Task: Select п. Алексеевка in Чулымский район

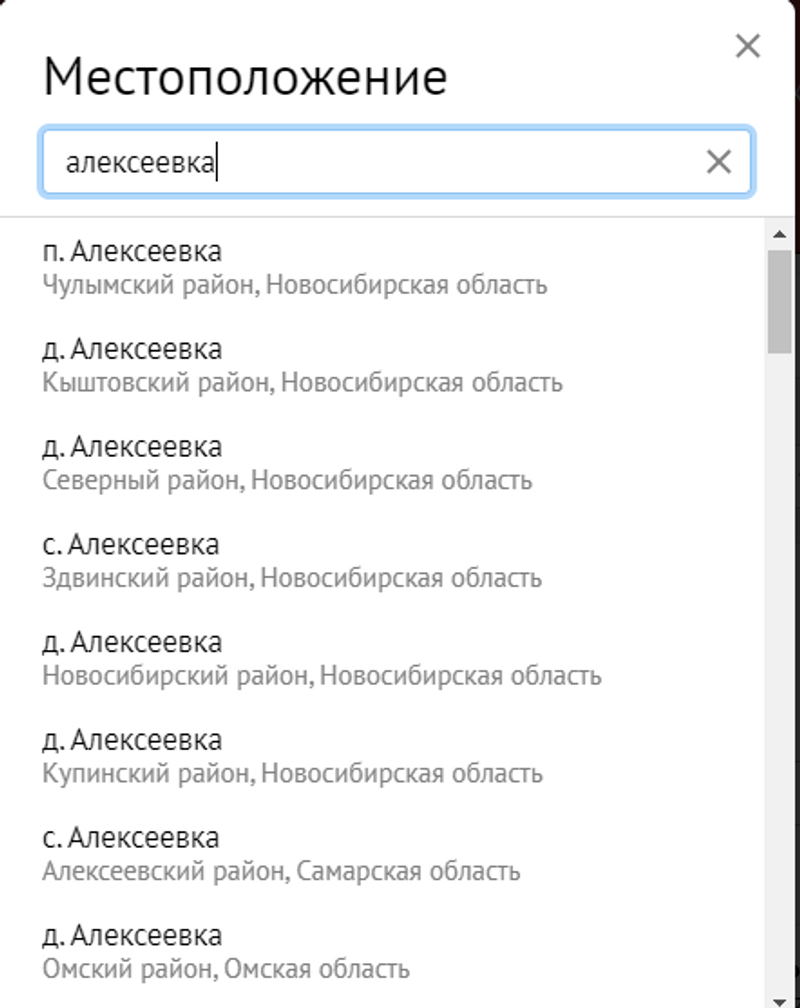Action: [132, 251]
